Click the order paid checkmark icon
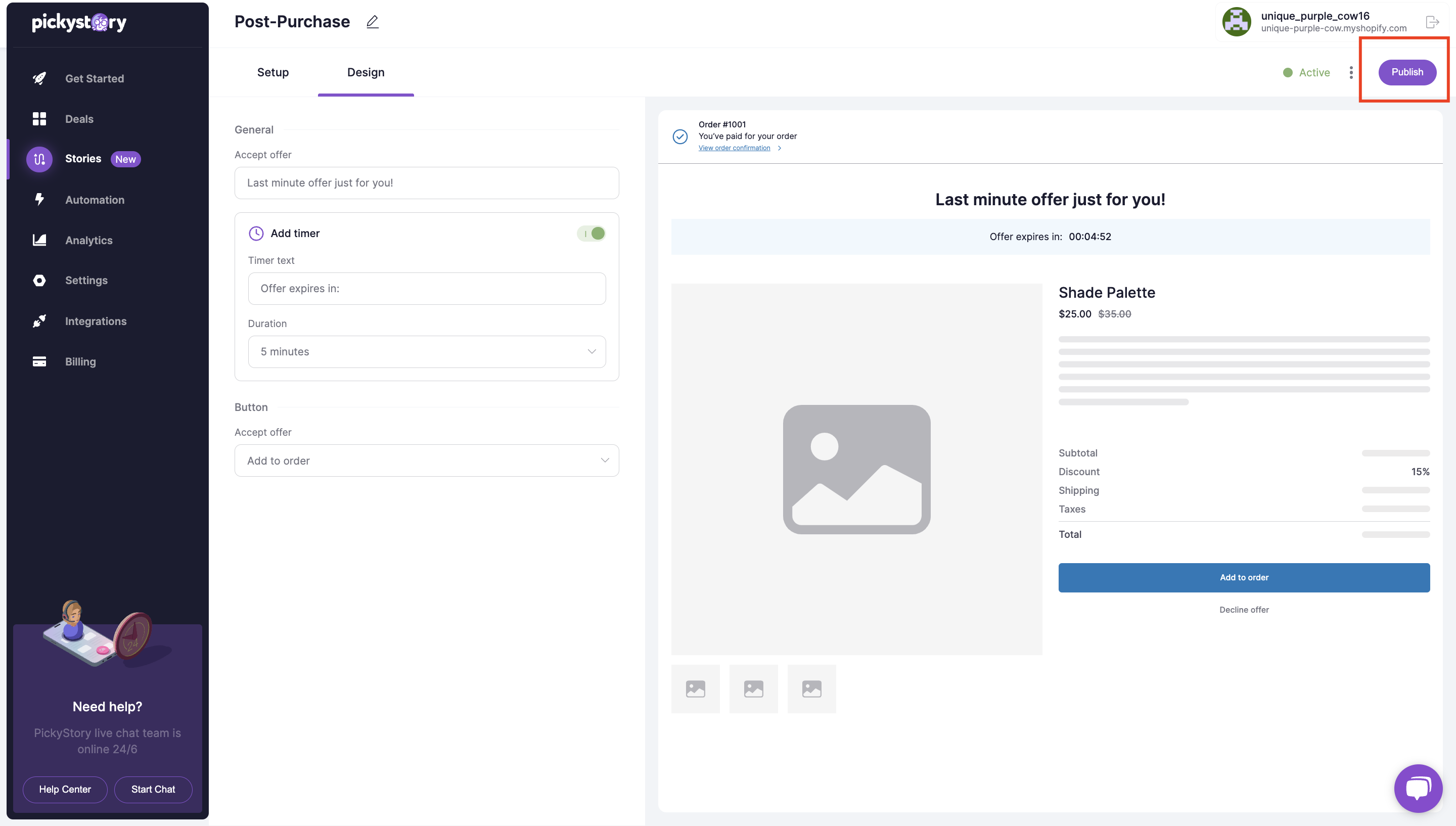Screen dimensions: 1456x826 (679, 136)
